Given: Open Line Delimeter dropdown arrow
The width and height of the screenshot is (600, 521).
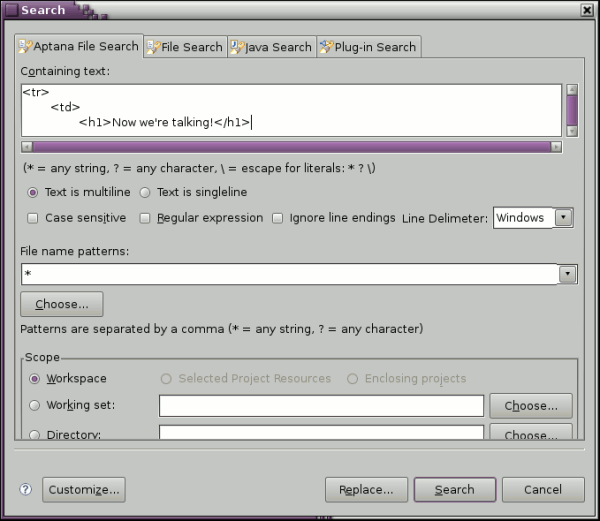Looking at the screenshot, I should click(563, 218).
